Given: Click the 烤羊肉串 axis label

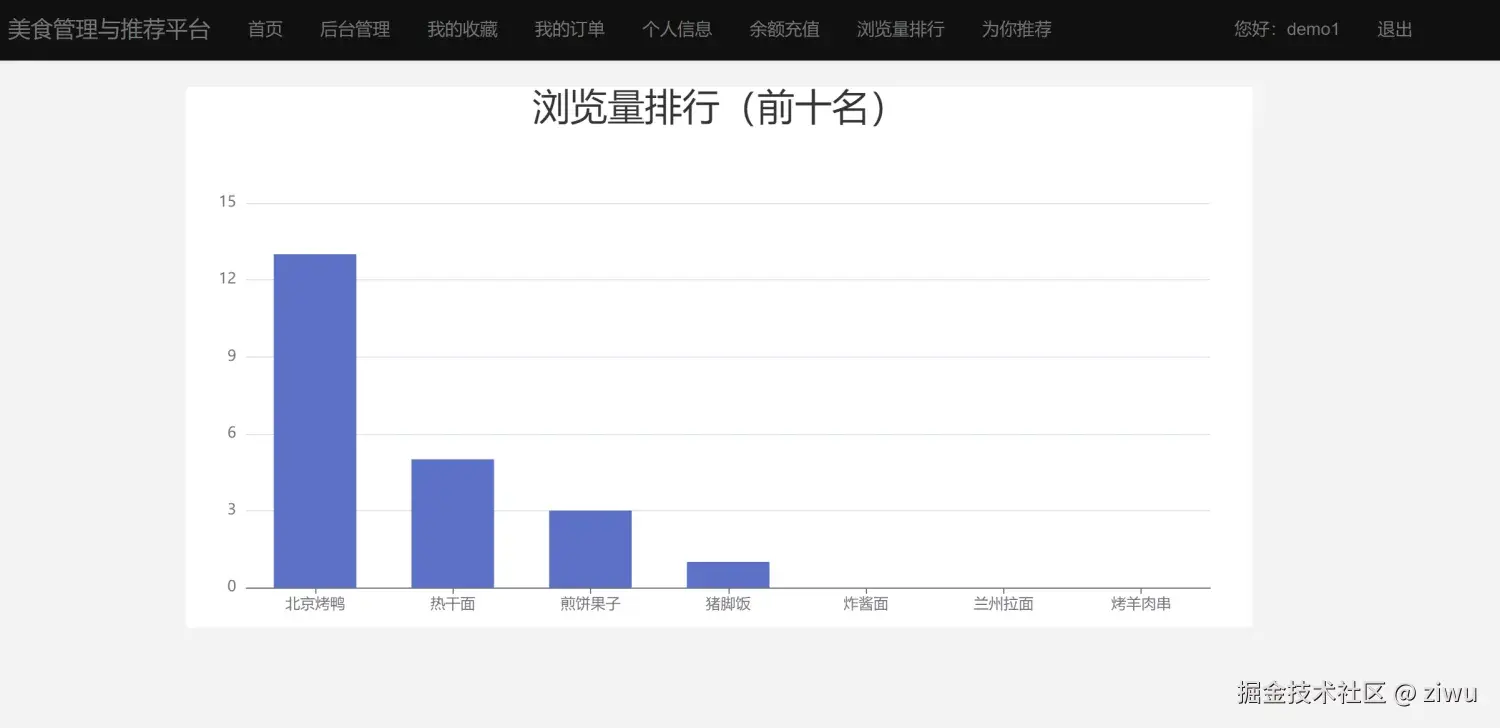Looking at the screenshot, I should (x=1141, y=604).
